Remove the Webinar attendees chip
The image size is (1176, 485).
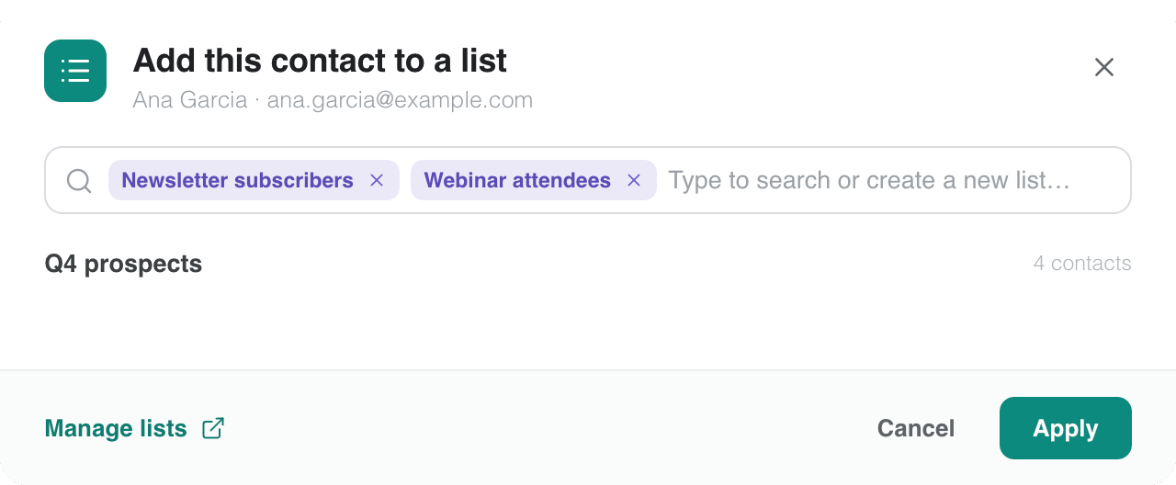[x=634, y=181]
